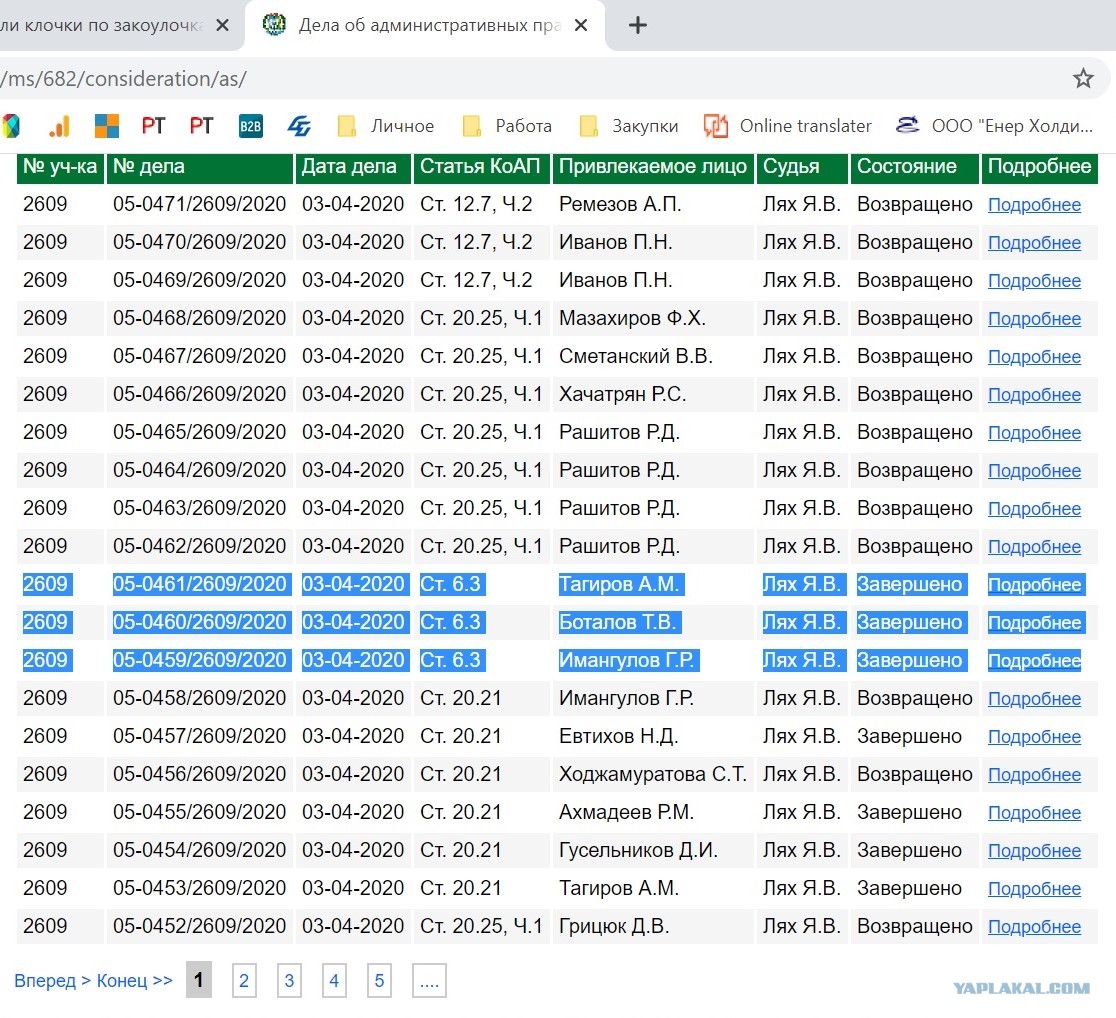Click date 03-04-2020 in row 05-0452
The height and width of the screenshot is (1018, 1116).
click(353, 926)
